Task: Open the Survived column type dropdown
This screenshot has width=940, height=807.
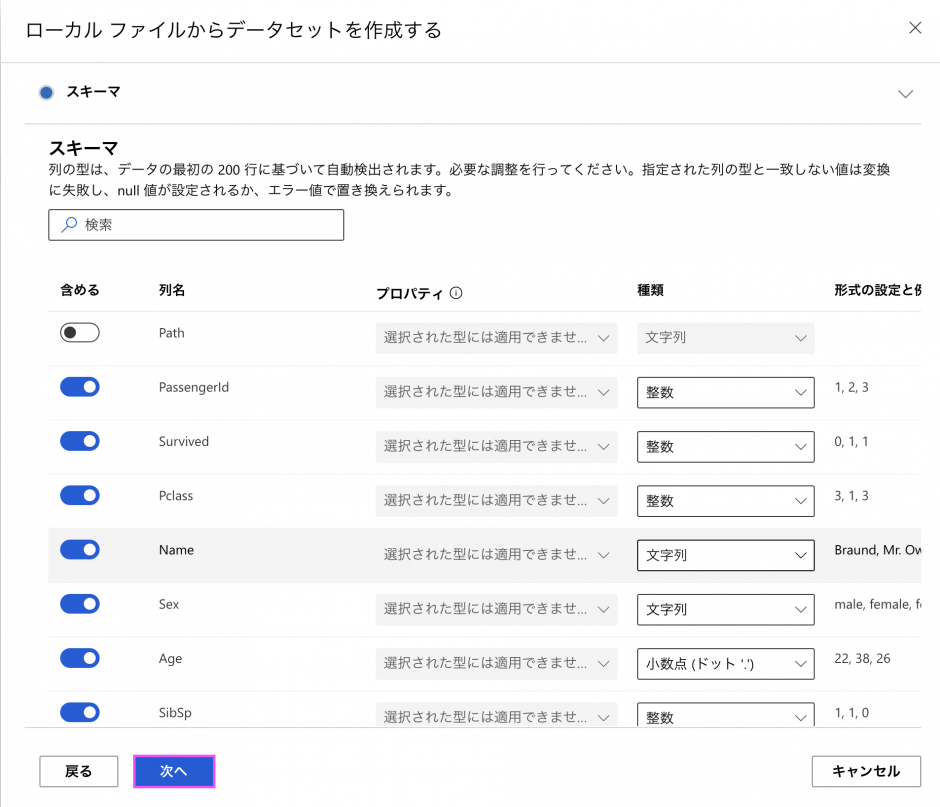Action: coord(725,447)
